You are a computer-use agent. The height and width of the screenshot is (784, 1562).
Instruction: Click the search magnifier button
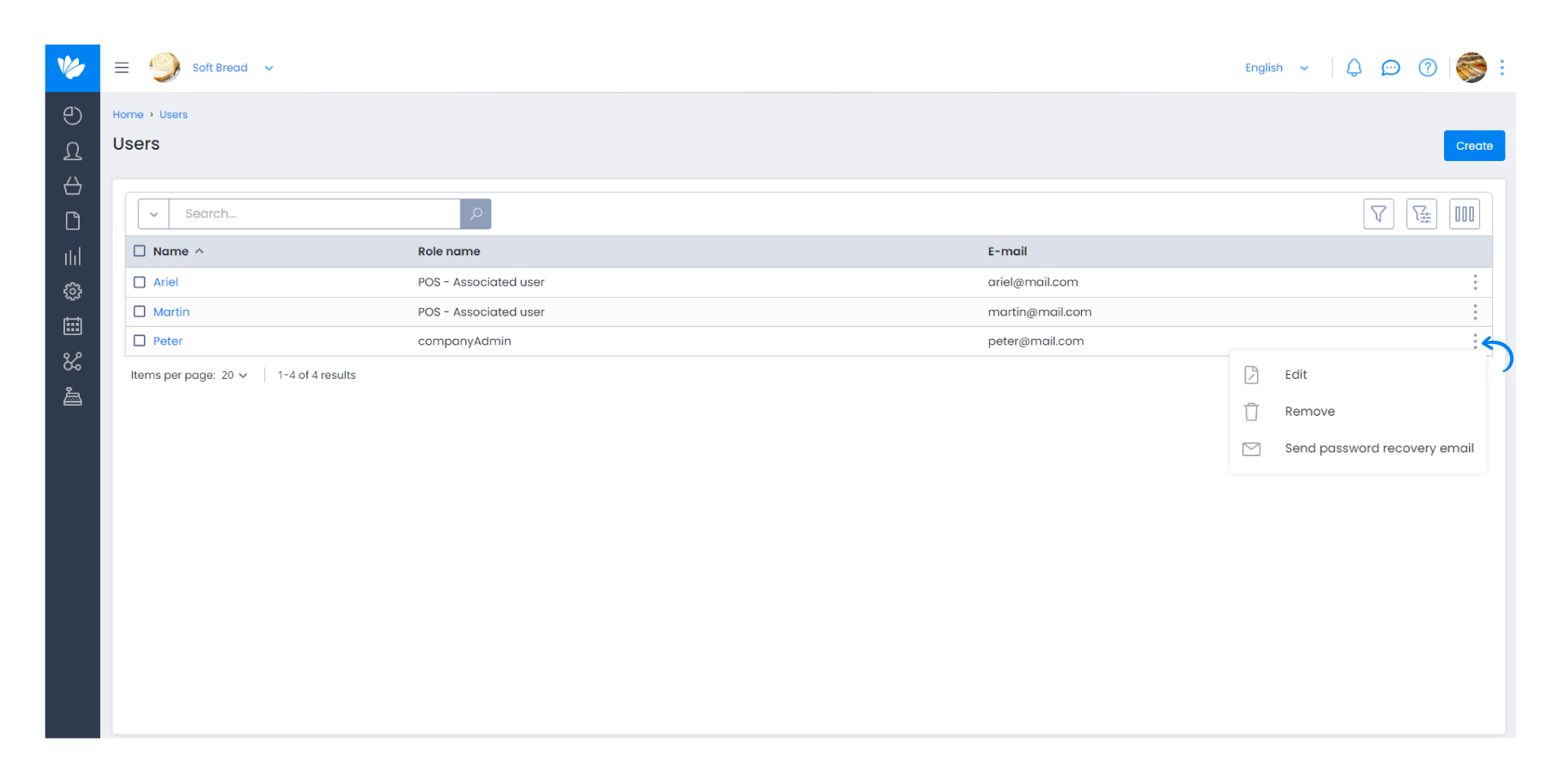[476, 214]
